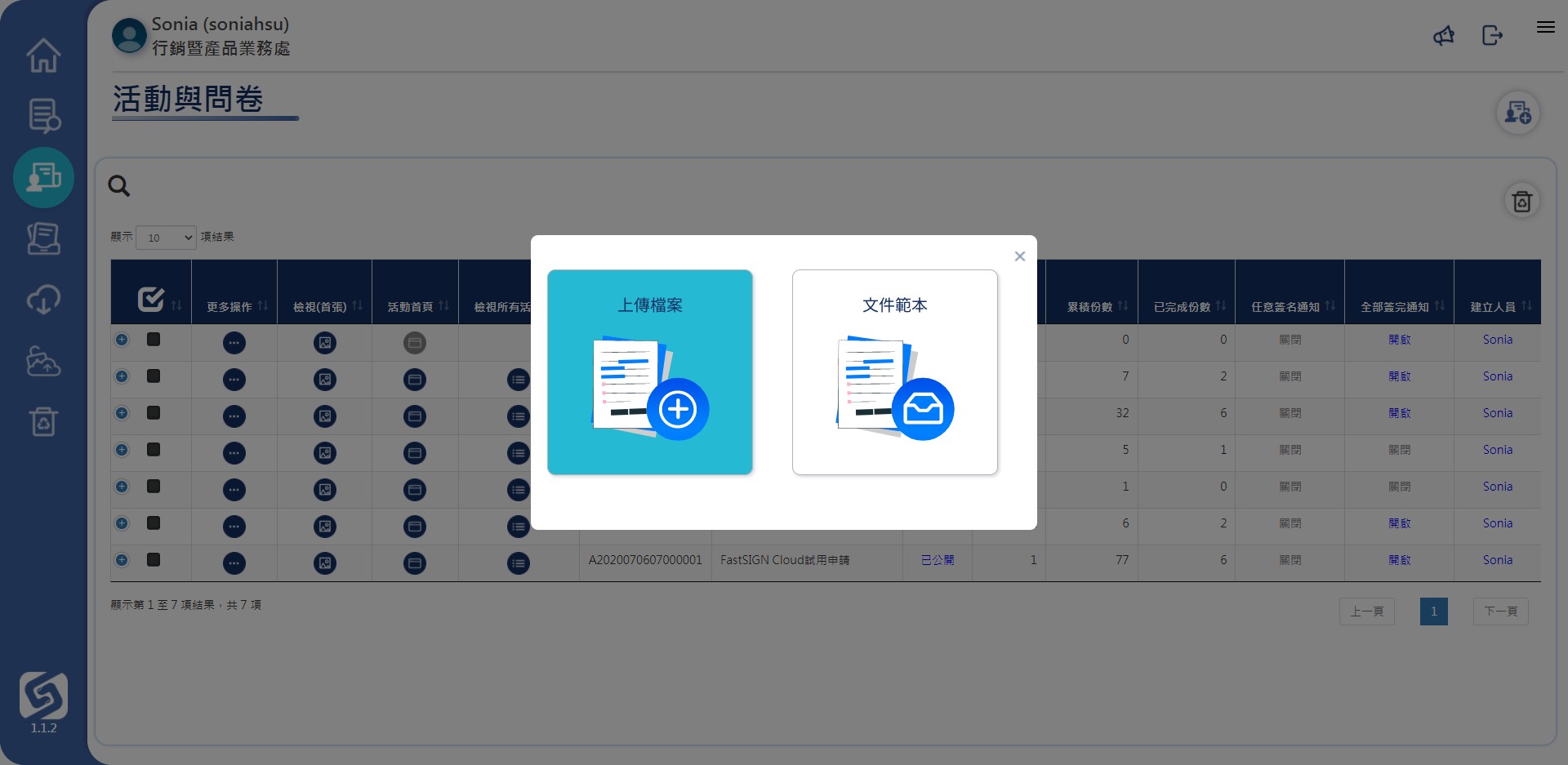Expand the third table row details
This screenshot has width=1568, height=765.
click(x=122, y=413)
